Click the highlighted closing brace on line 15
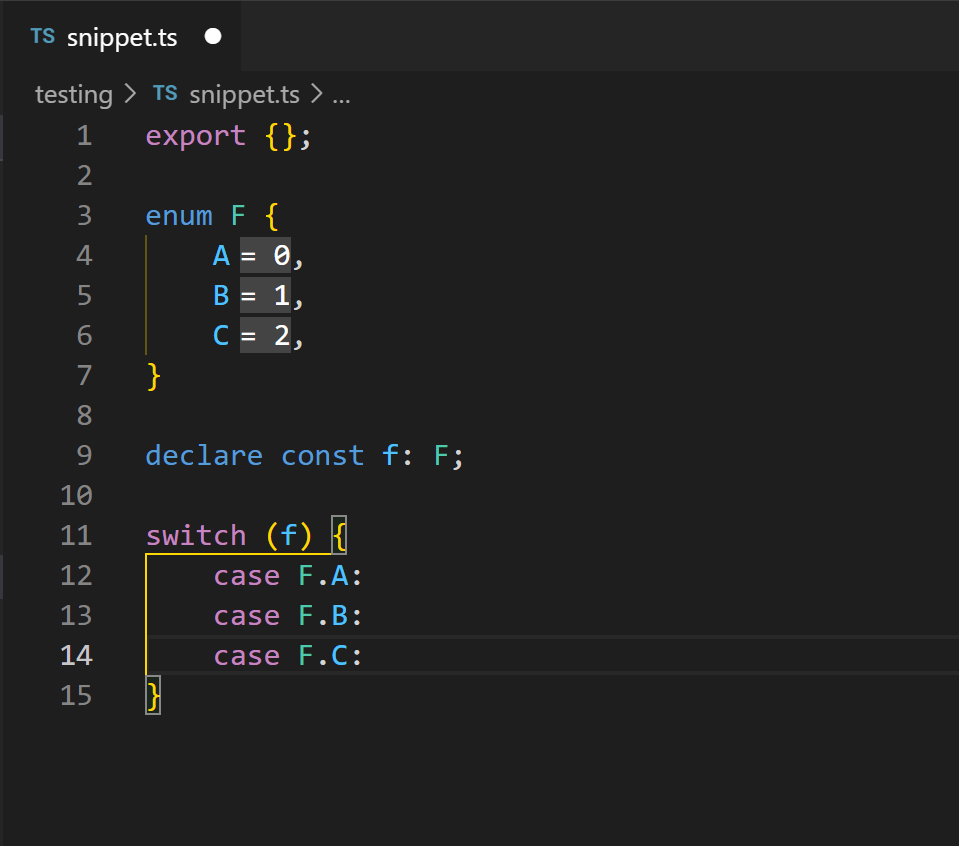The image size is (959, 846). pos(154,696)
